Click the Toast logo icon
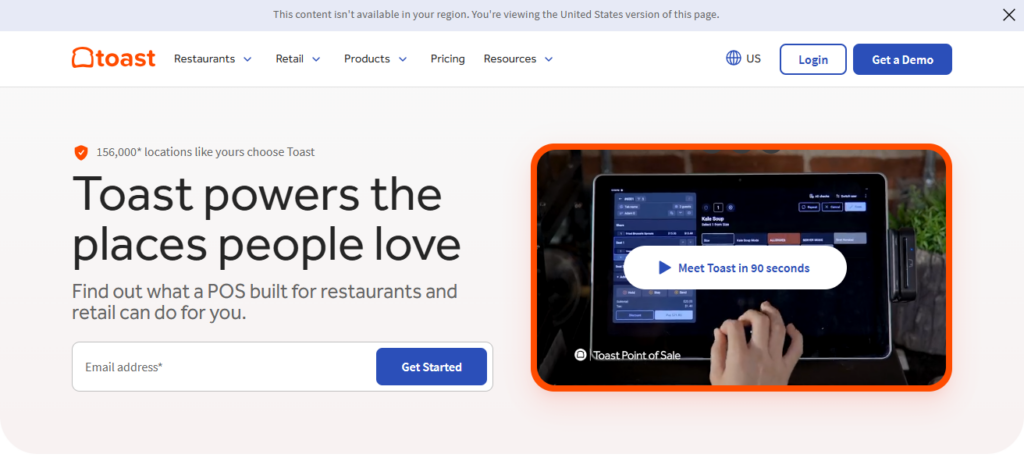1024x468 pixels. (x=82, y=58)
